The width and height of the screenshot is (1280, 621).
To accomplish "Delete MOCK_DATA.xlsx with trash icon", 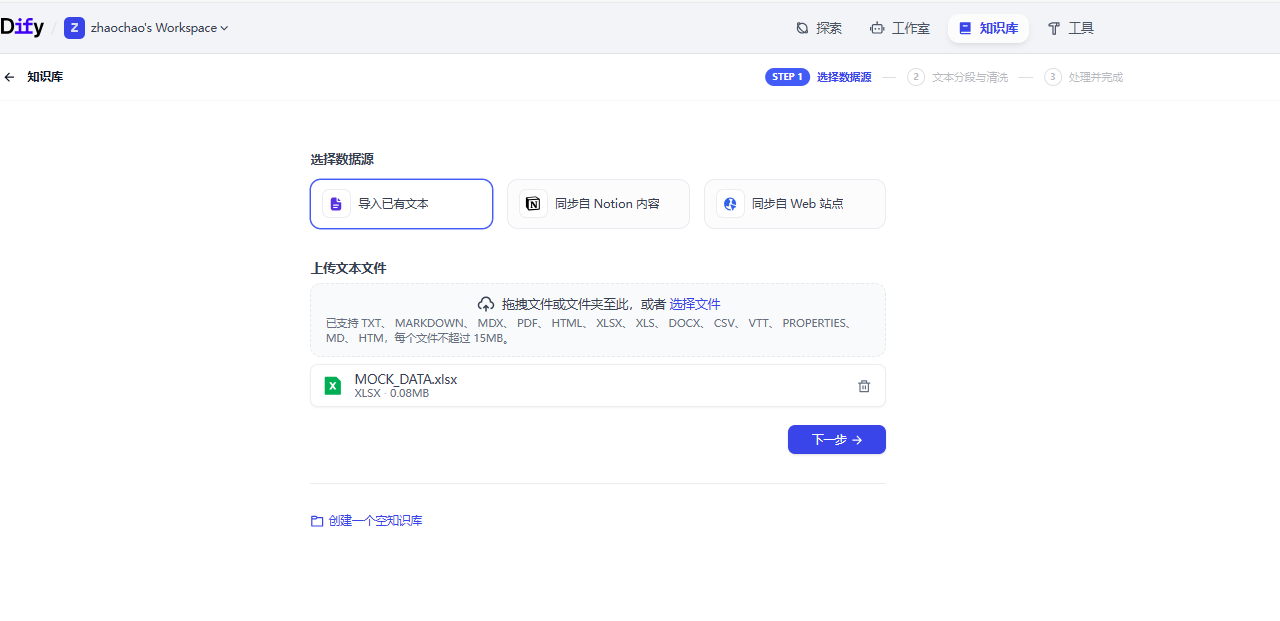I will click(x=864, y=386).
